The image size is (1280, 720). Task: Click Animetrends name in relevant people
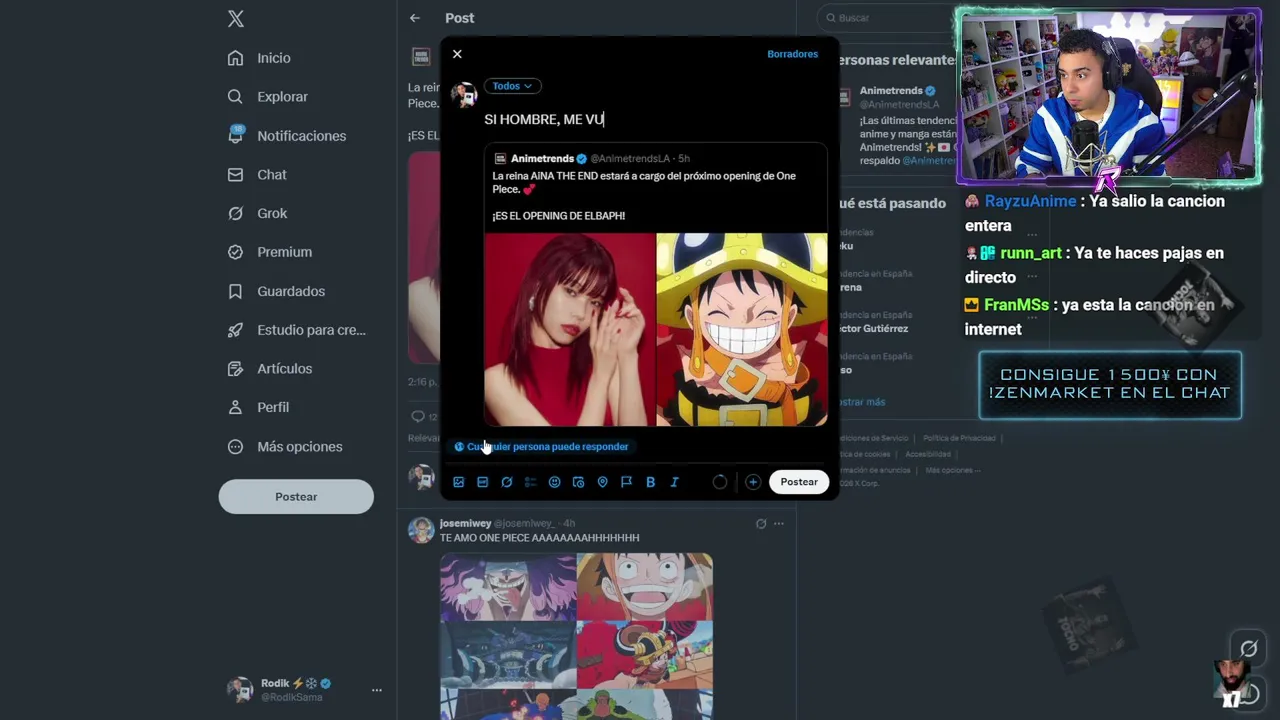(892, 90)
